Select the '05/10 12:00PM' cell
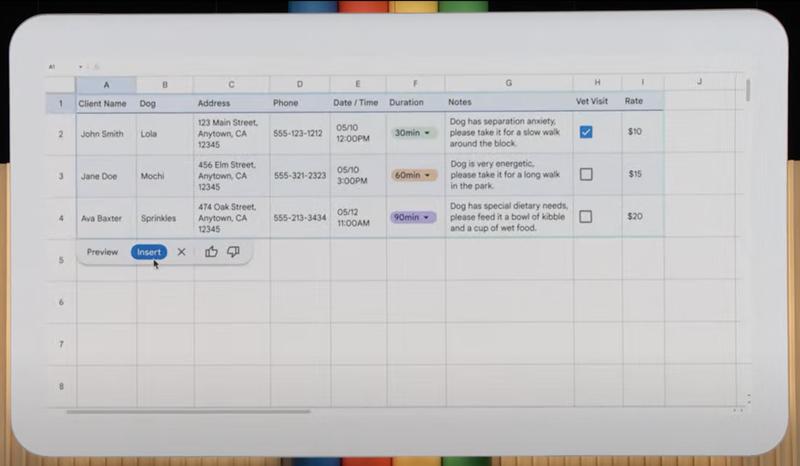The height and width of the screenshot is (466, 800). tap(358, 133)
